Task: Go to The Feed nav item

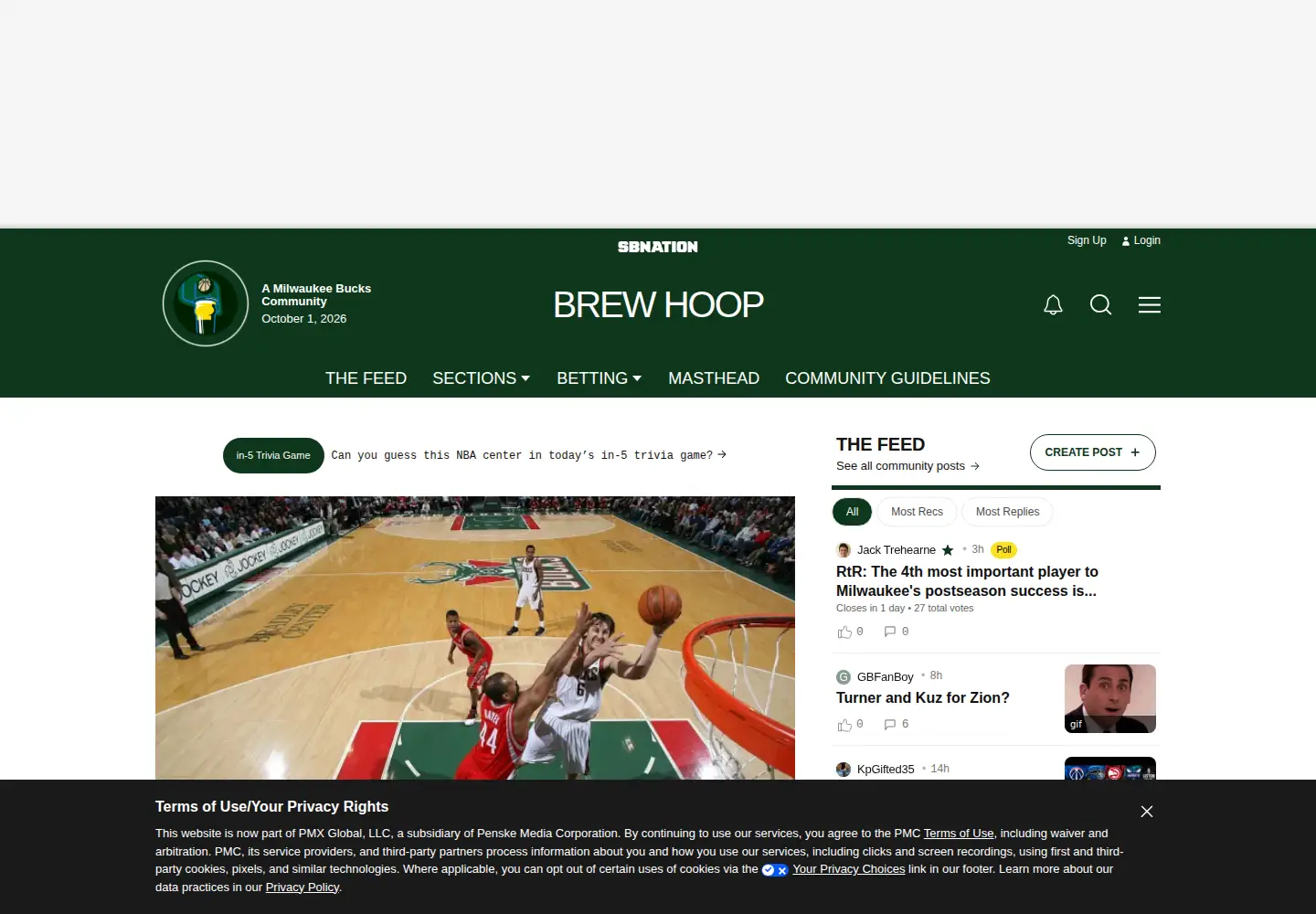Action: coord(366,378)
